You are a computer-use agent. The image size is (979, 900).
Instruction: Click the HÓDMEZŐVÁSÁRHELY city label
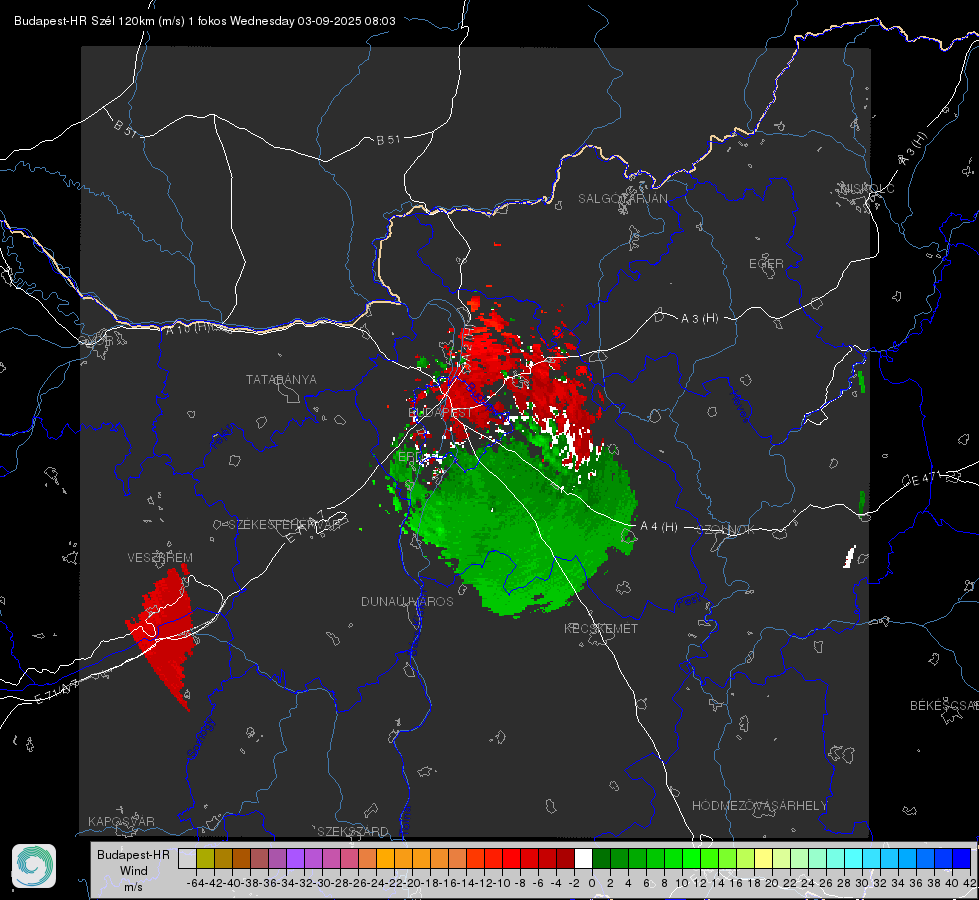click(759, 806)
